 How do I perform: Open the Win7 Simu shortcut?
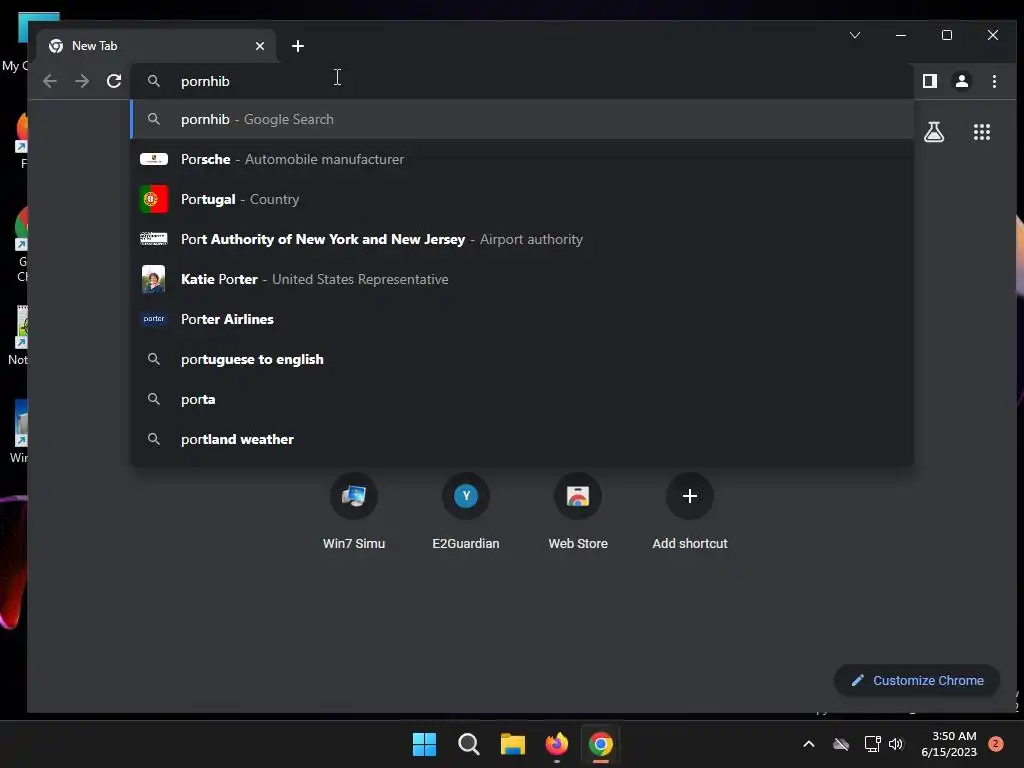(354, 513)
